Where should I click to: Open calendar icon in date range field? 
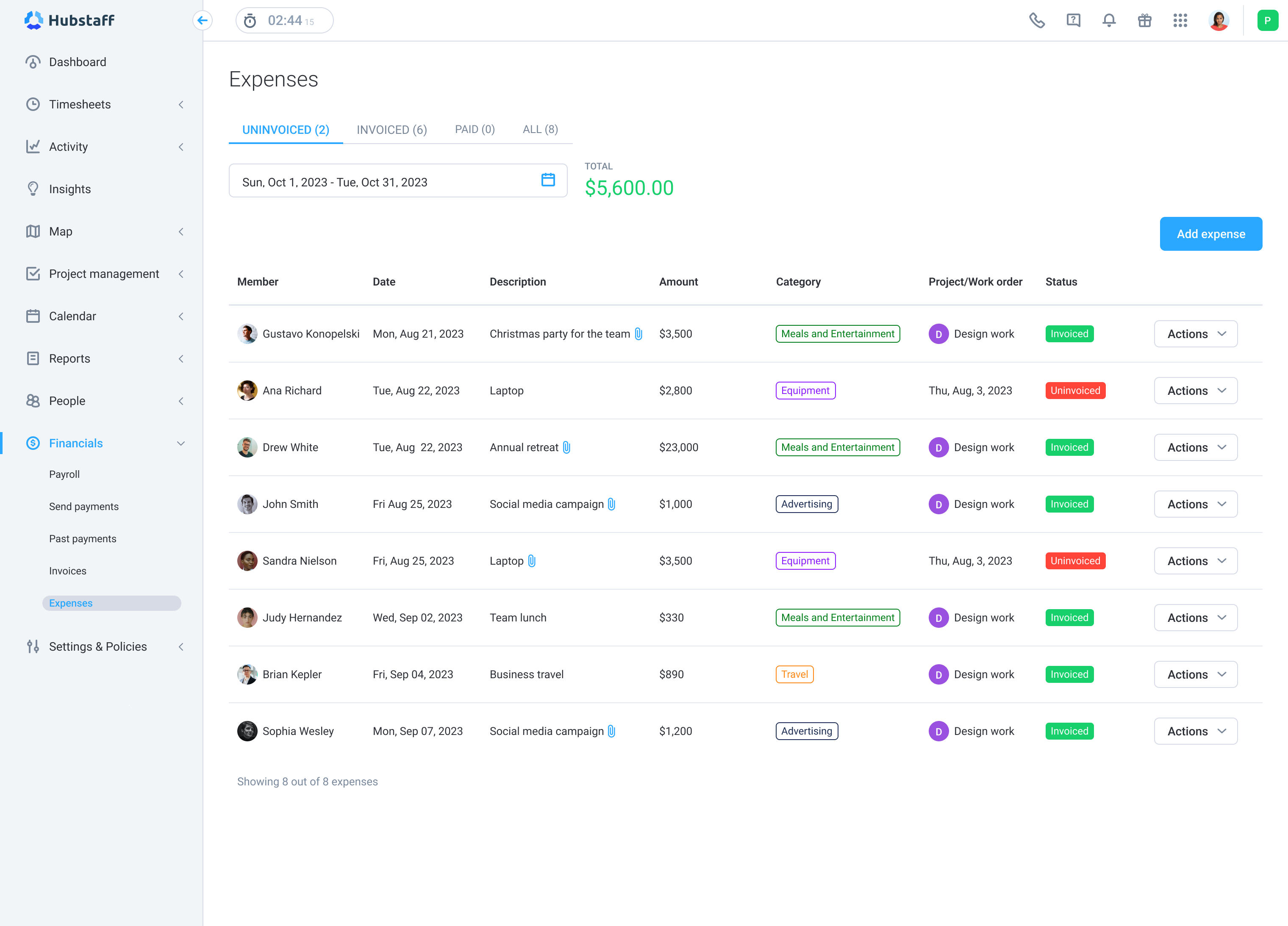coord(547,180)
